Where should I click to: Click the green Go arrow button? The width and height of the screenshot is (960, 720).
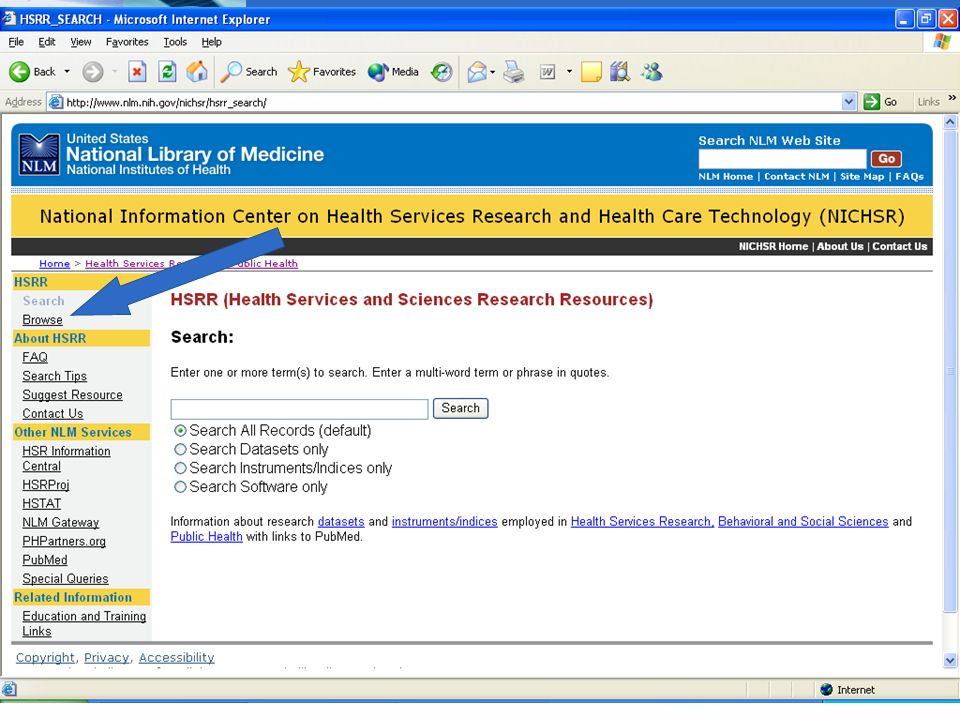pos(871,102)
